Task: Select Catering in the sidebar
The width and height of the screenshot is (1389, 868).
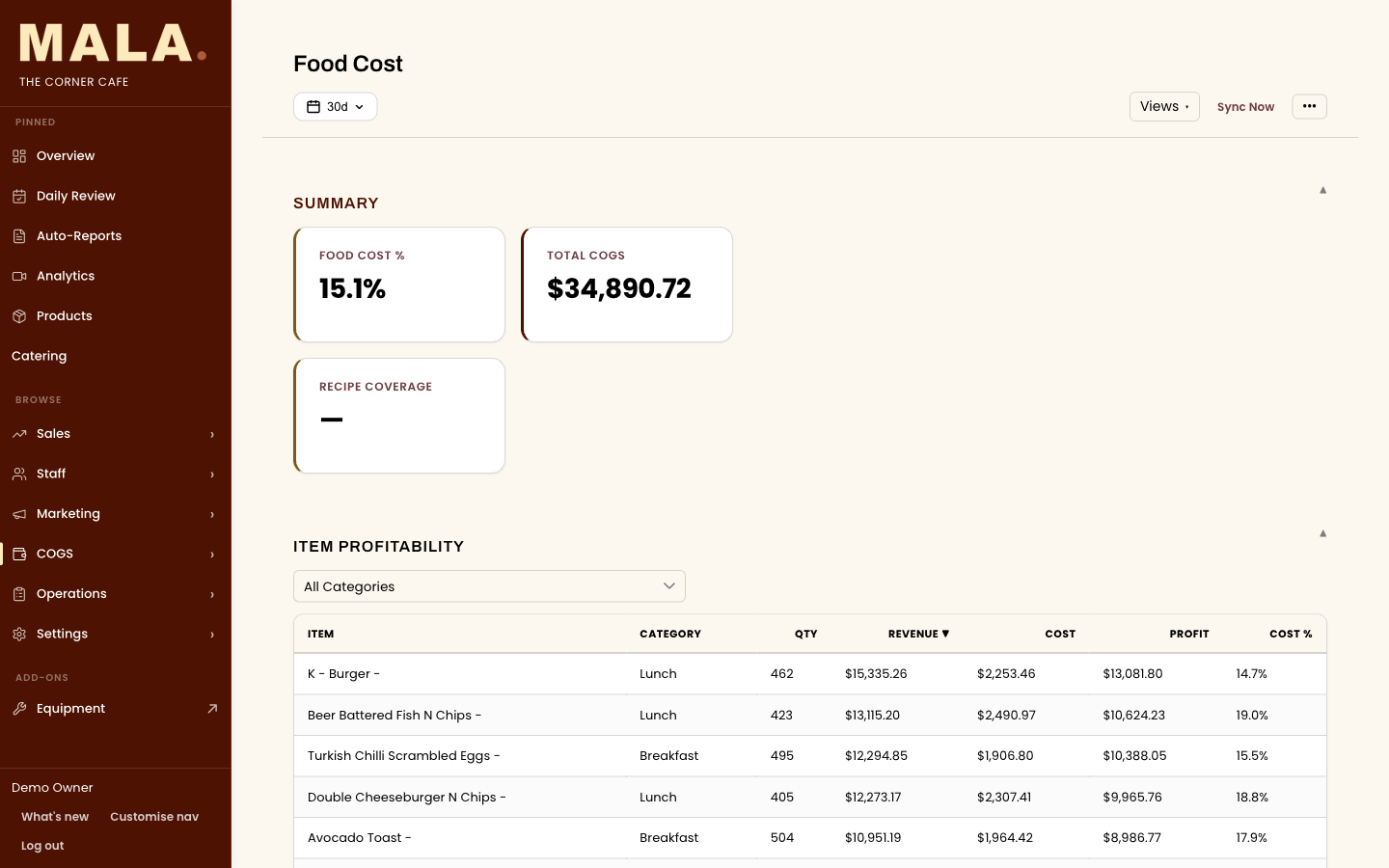Action: [x=116, y=356]
